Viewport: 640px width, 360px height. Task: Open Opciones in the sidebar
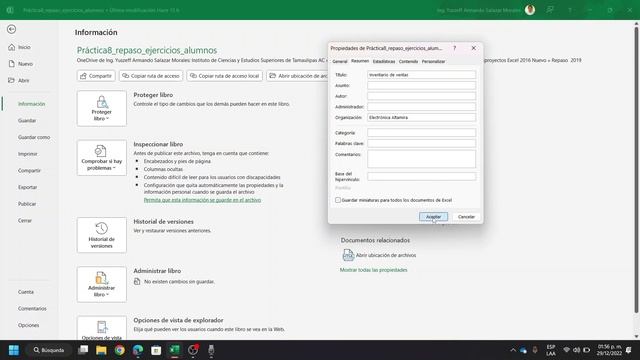29,325
